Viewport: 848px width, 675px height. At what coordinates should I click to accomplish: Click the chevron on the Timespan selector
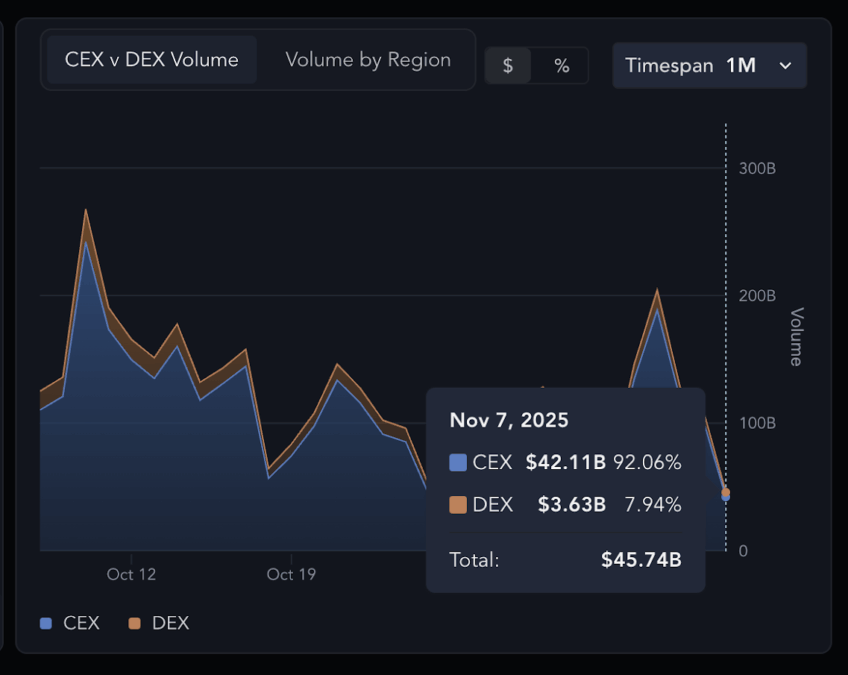(786, 65)
